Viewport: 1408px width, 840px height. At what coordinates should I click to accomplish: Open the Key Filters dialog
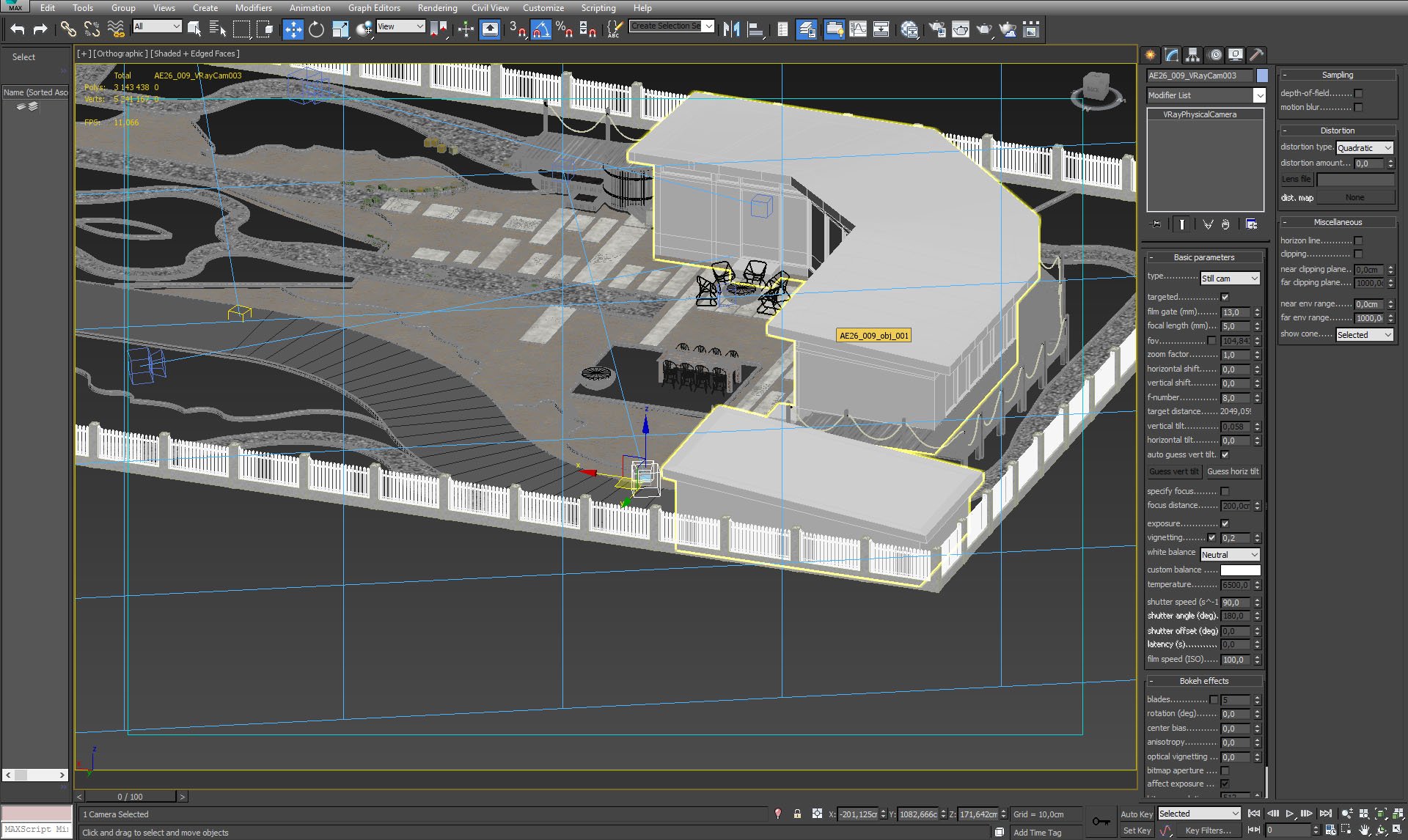point(1208,830)
